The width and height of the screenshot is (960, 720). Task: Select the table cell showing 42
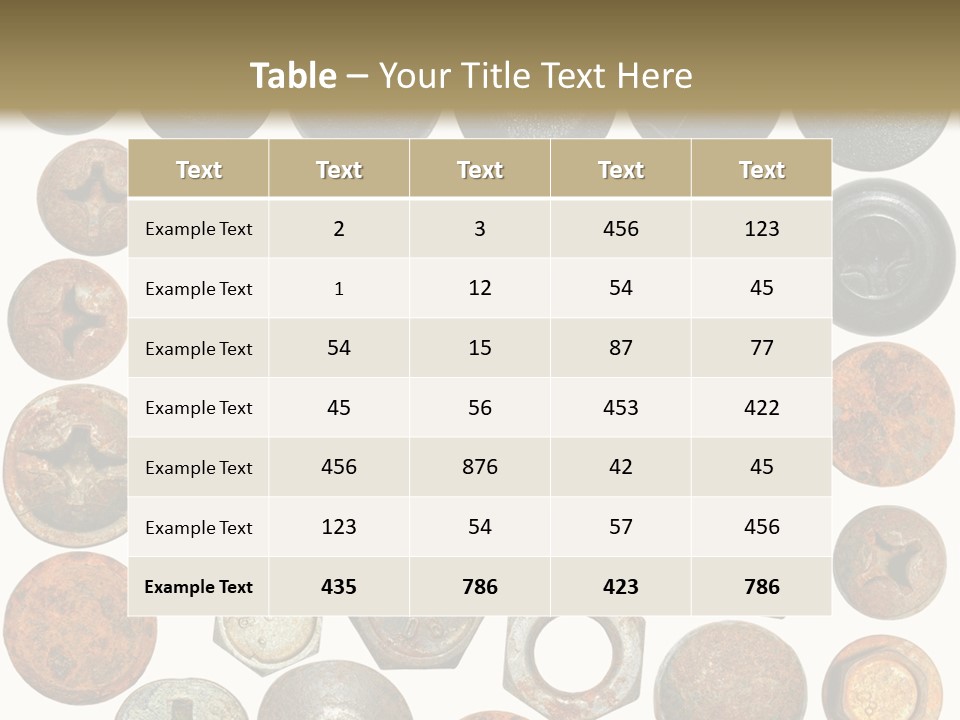coord(621,467)
